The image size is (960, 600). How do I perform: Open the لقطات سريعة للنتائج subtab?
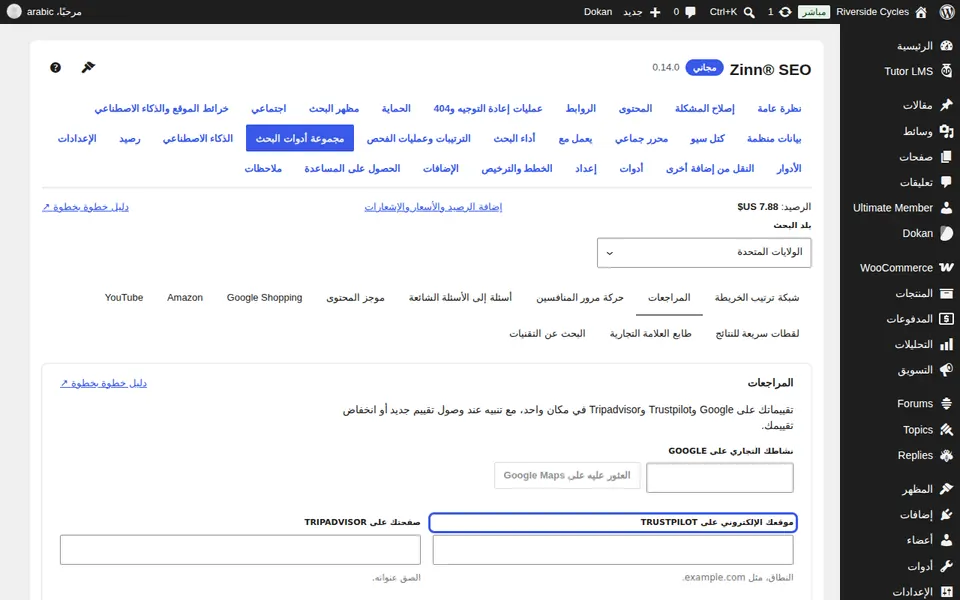pyautogui.click(x=757, y=334)
